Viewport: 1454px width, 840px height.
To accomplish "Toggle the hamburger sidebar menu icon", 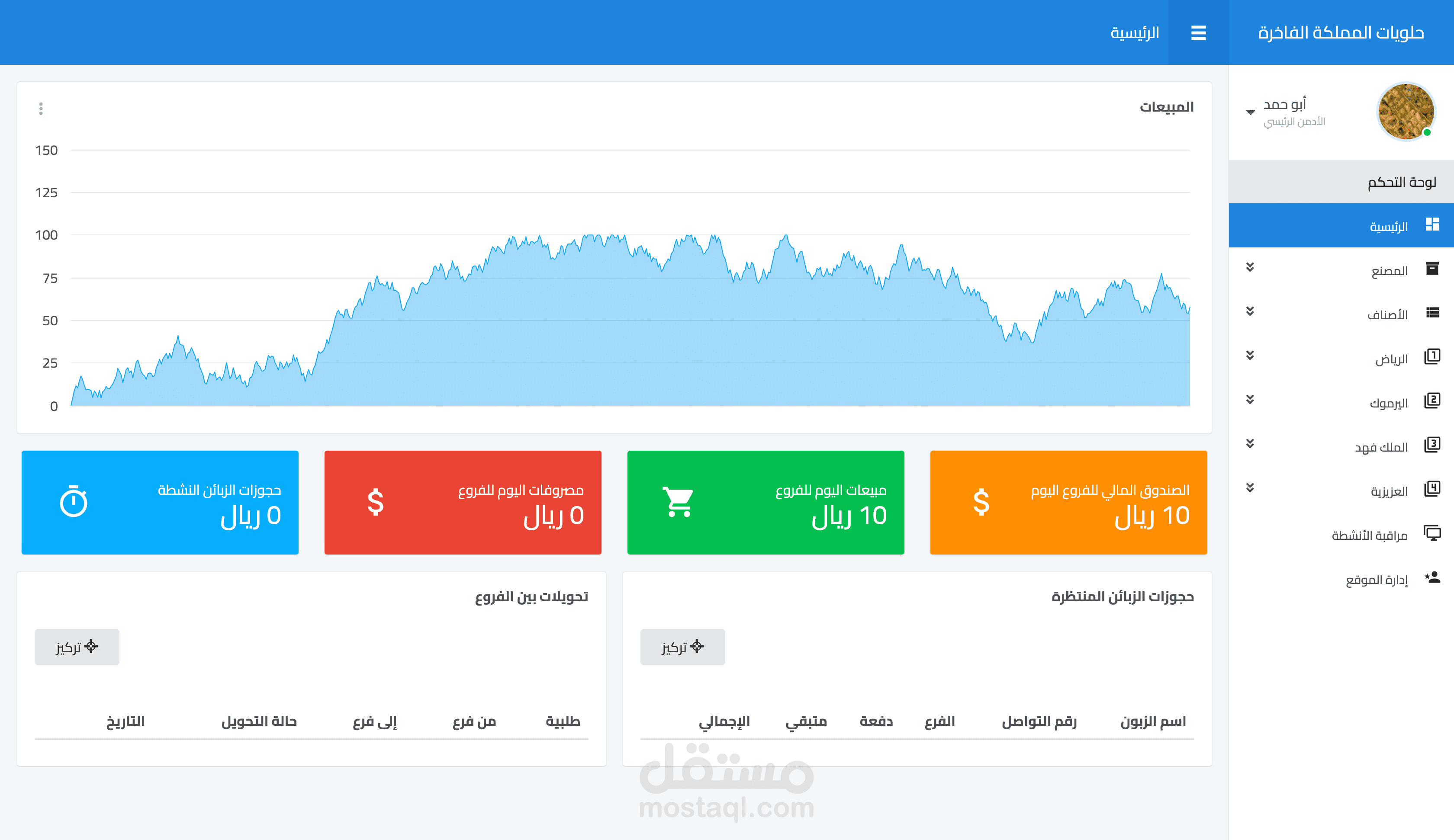I will tap(1198, 33).
